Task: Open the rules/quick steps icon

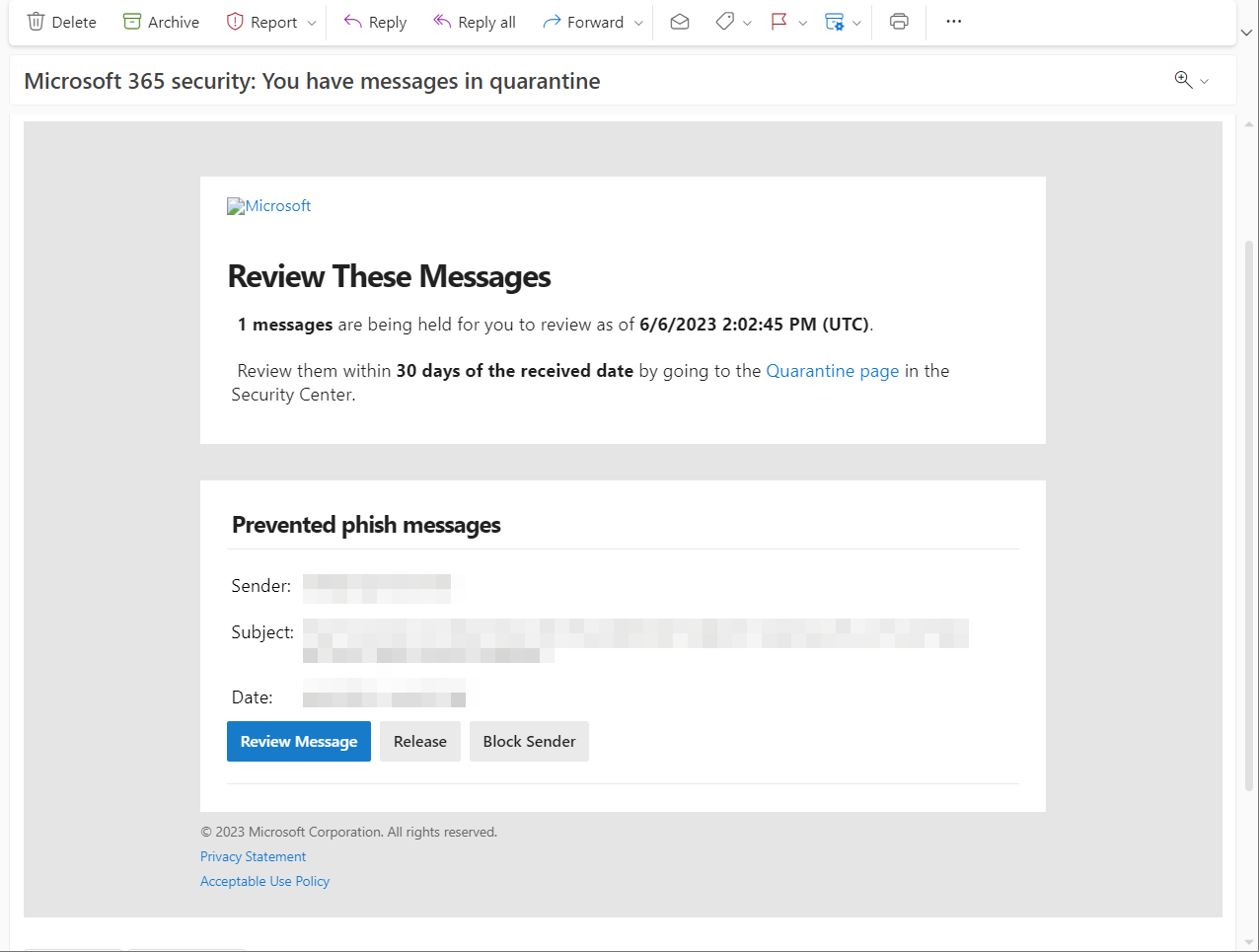Action: [835, 22]
